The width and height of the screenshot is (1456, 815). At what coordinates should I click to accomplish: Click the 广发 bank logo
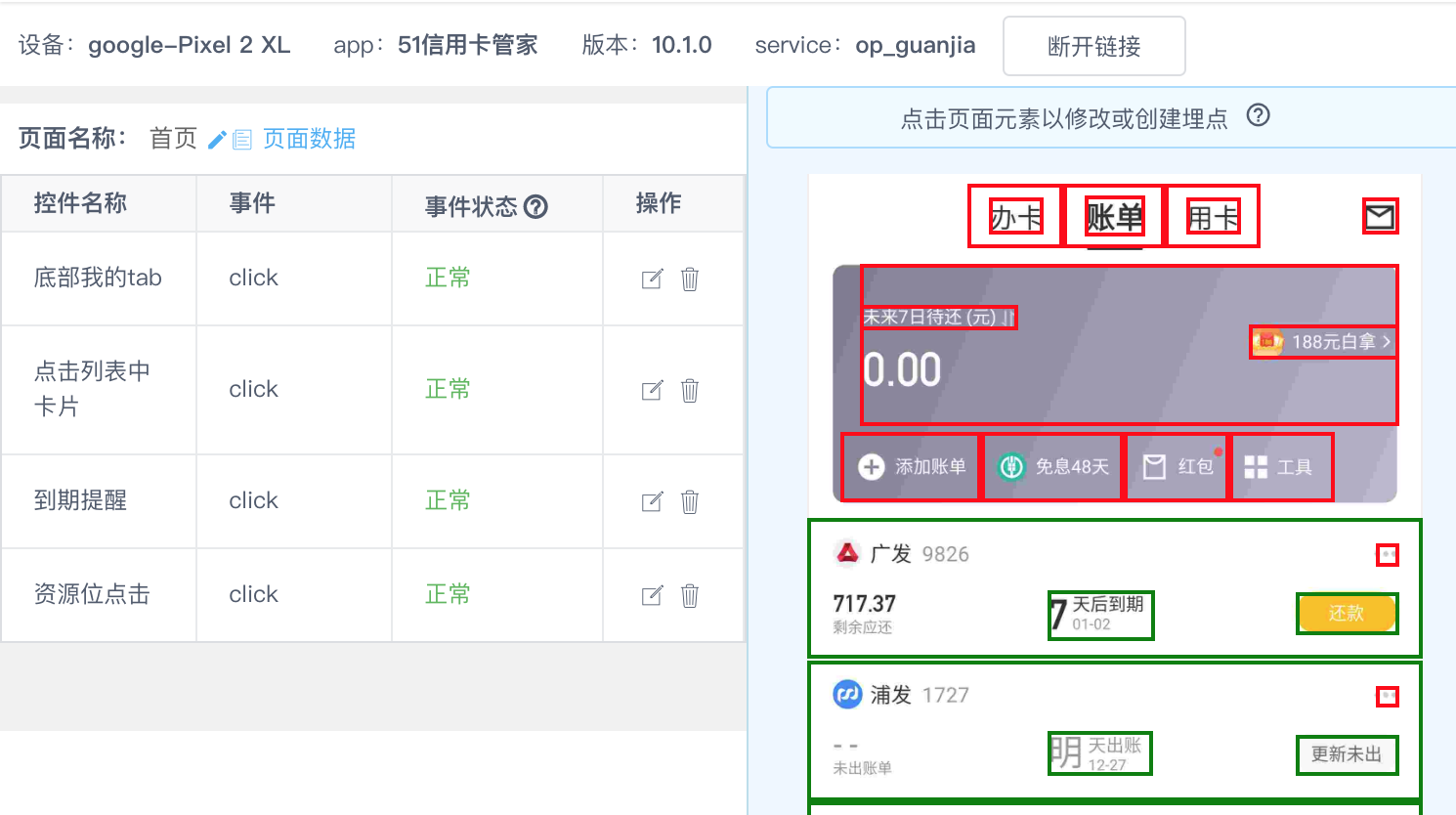(x=846, y=553)
